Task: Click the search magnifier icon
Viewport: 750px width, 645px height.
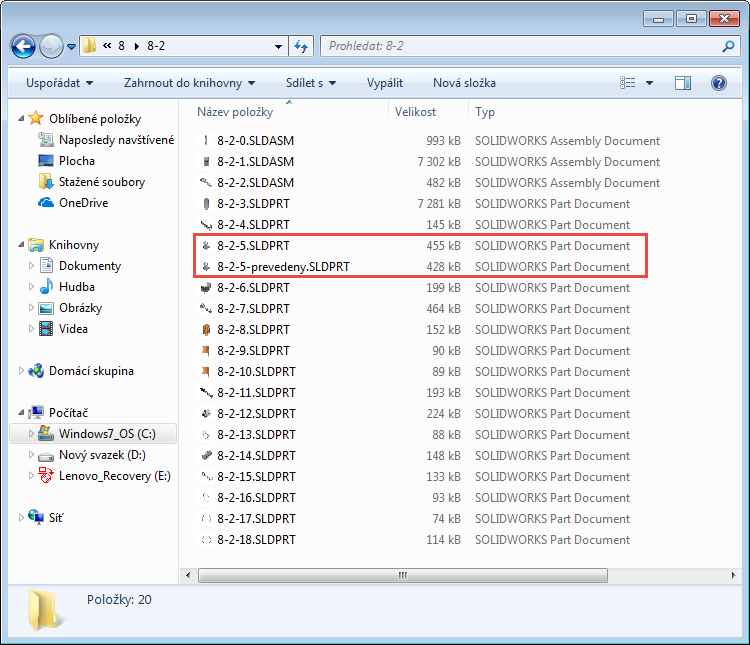Action: pyautogui.click(x=728, y=46)
